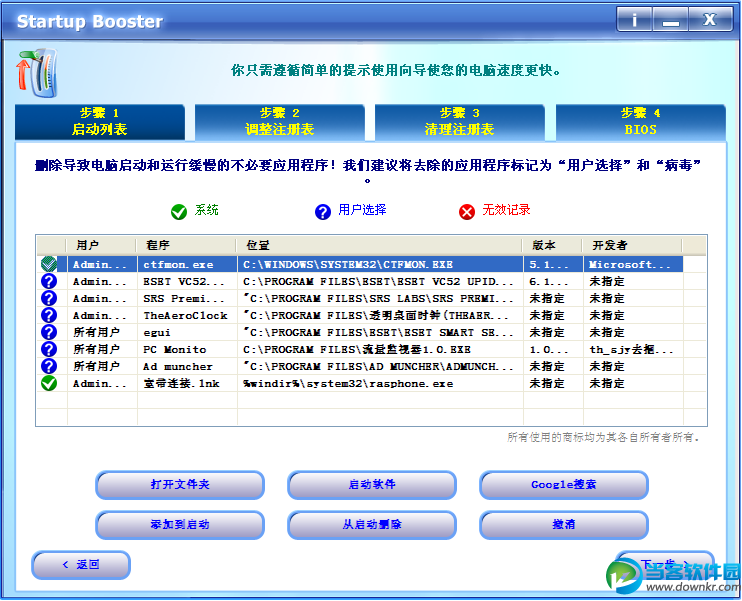This screenshot has height=601, width=742.
Task: Click status icon of ctfmon.exe row
Action: 49,264
